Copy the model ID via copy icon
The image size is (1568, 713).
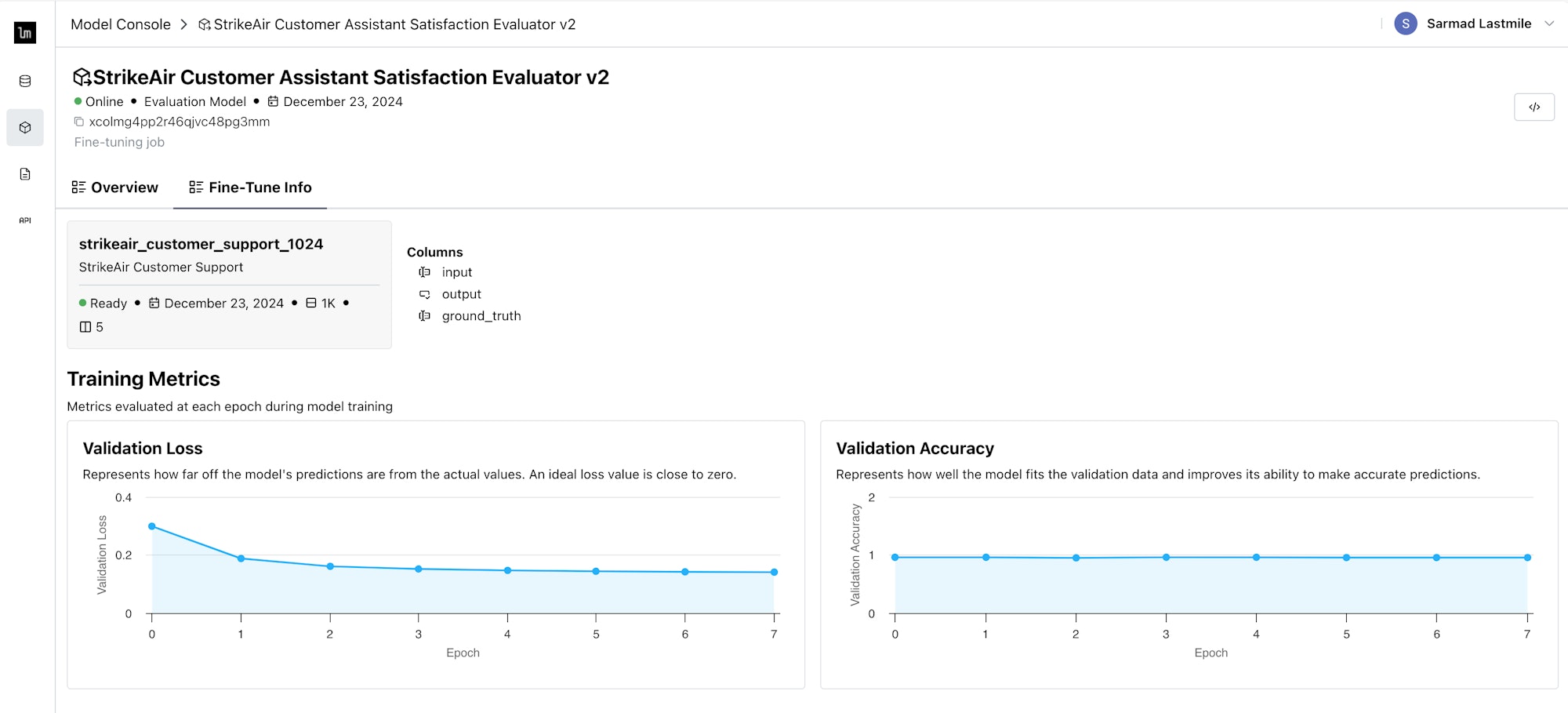[79, 122]
